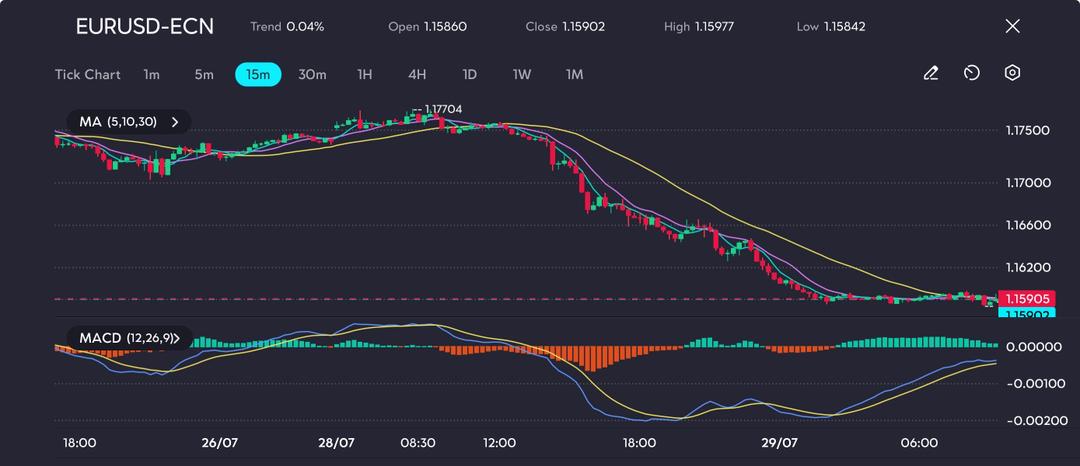Close the EURUSD-ECN chart panel
1080x466 pixels.
coord(1012,26)
